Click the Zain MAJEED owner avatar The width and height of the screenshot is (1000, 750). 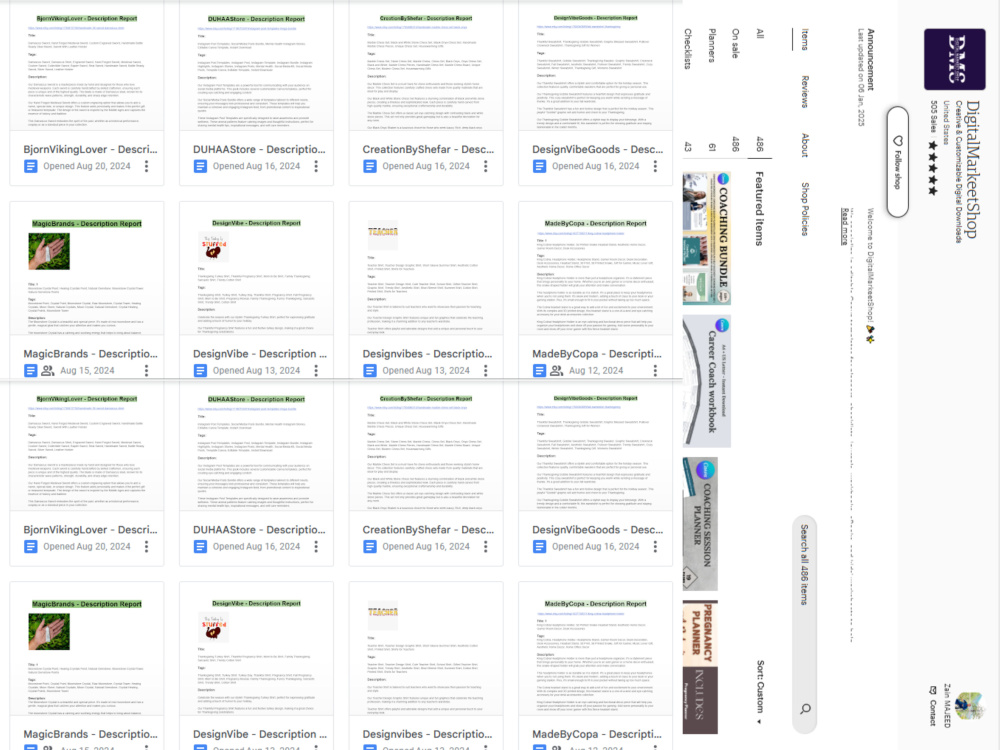pyautogui.click(x=970, y=706)
